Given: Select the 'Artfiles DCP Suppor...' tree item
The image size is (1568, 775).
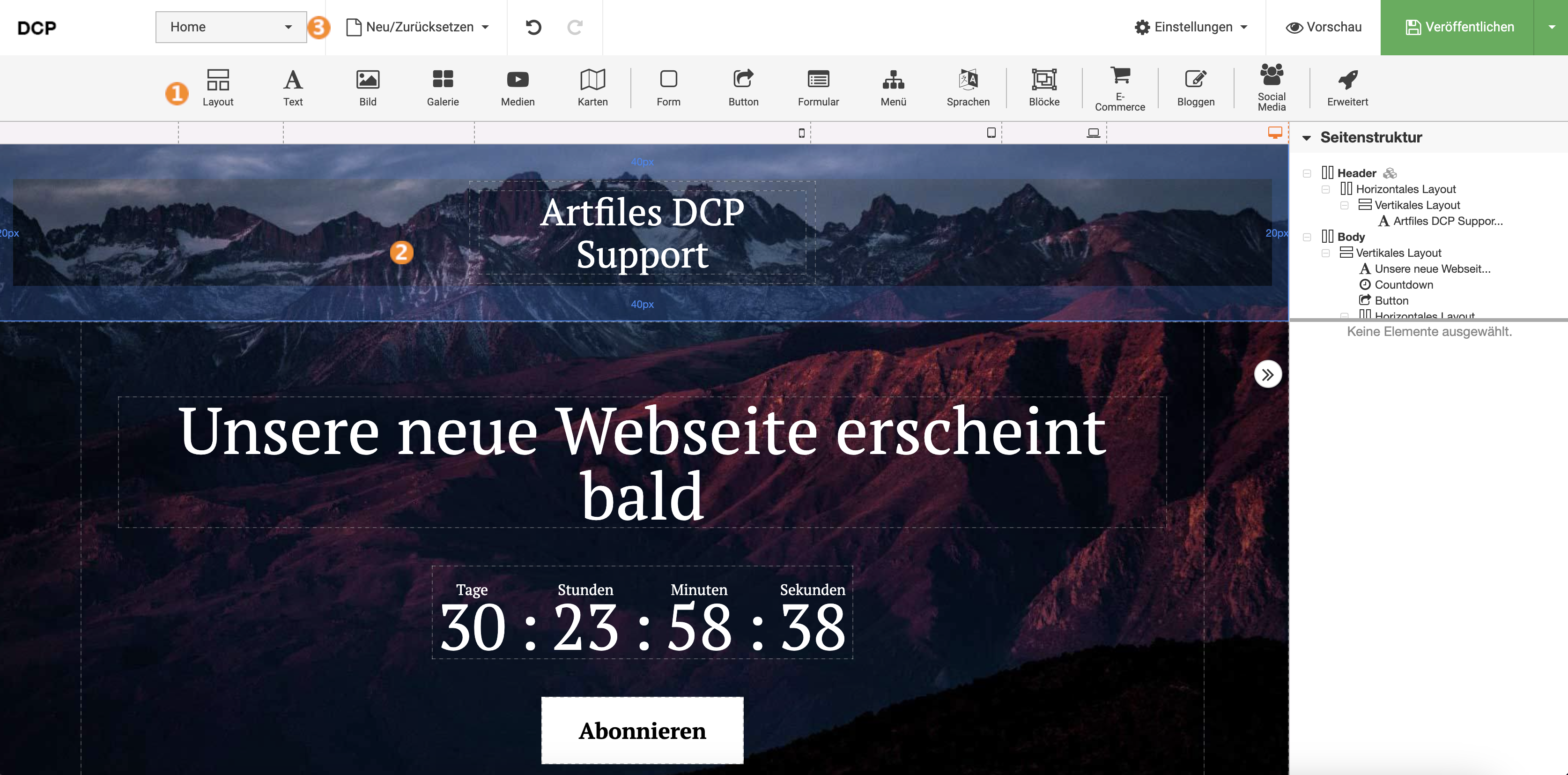Looking at the screenshot, I should pos(1448,221).
